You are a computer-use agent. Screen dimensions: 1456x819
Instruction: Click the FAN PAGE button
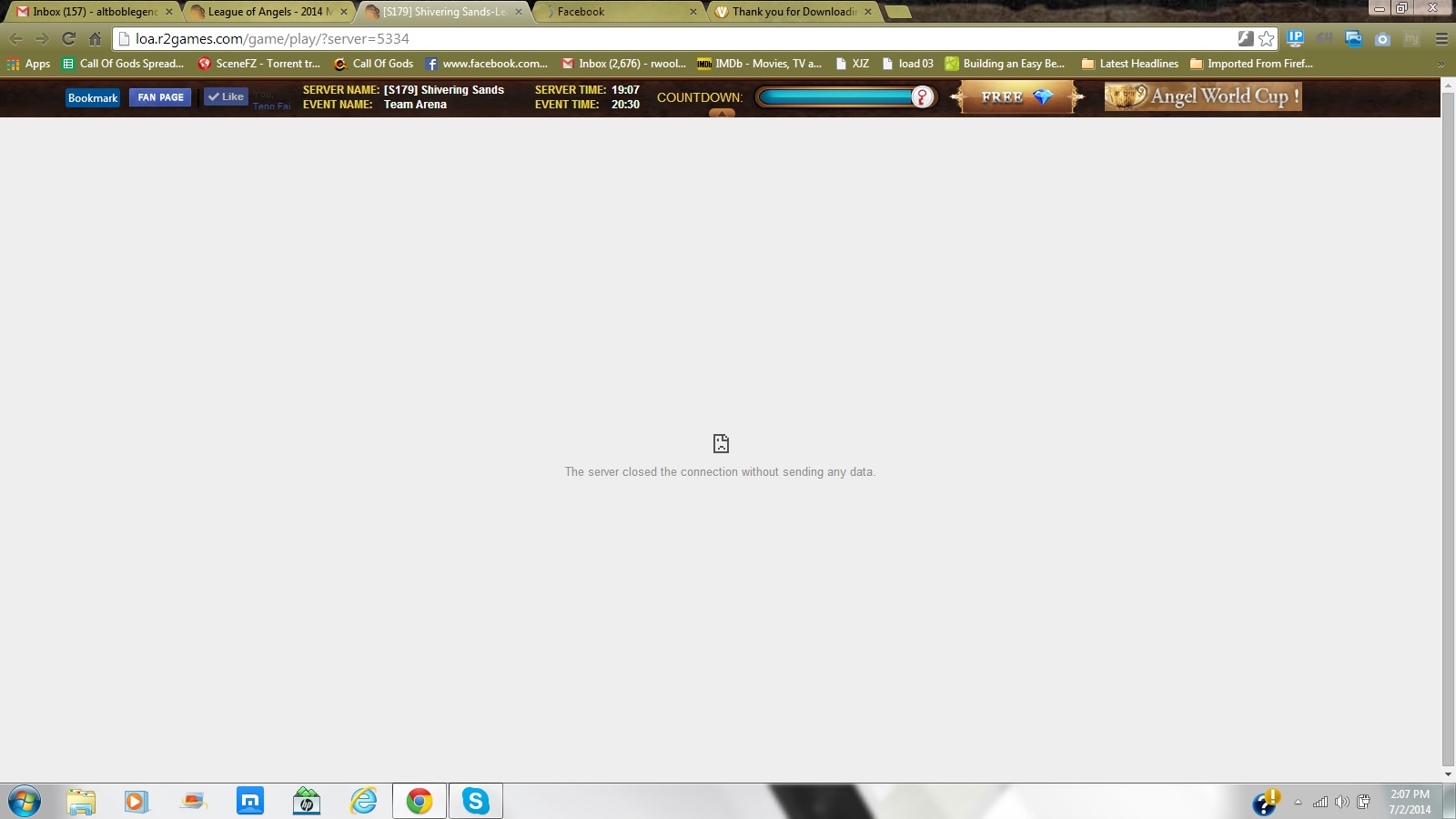point(160,97)
